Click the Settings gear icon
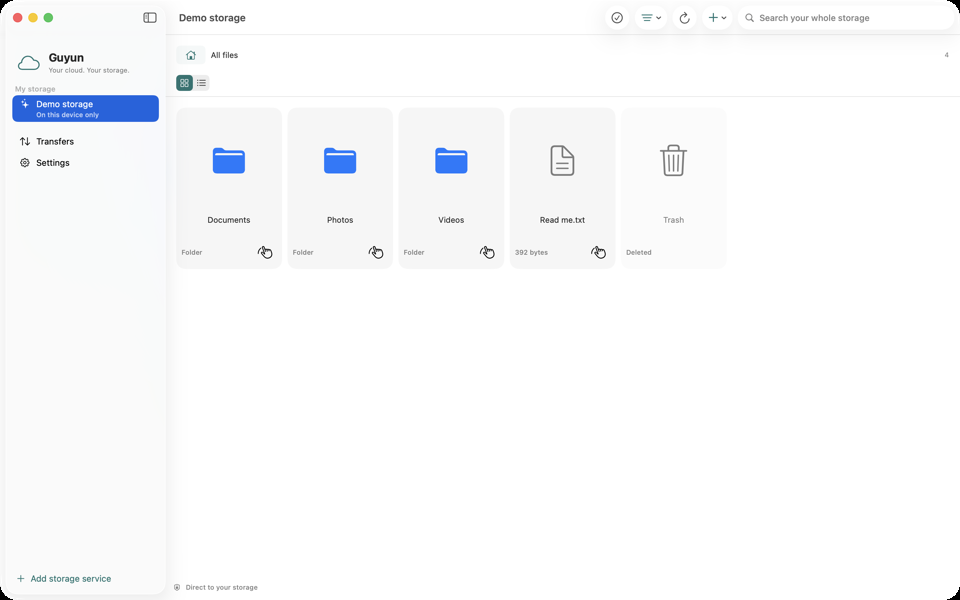 [24, 163]
